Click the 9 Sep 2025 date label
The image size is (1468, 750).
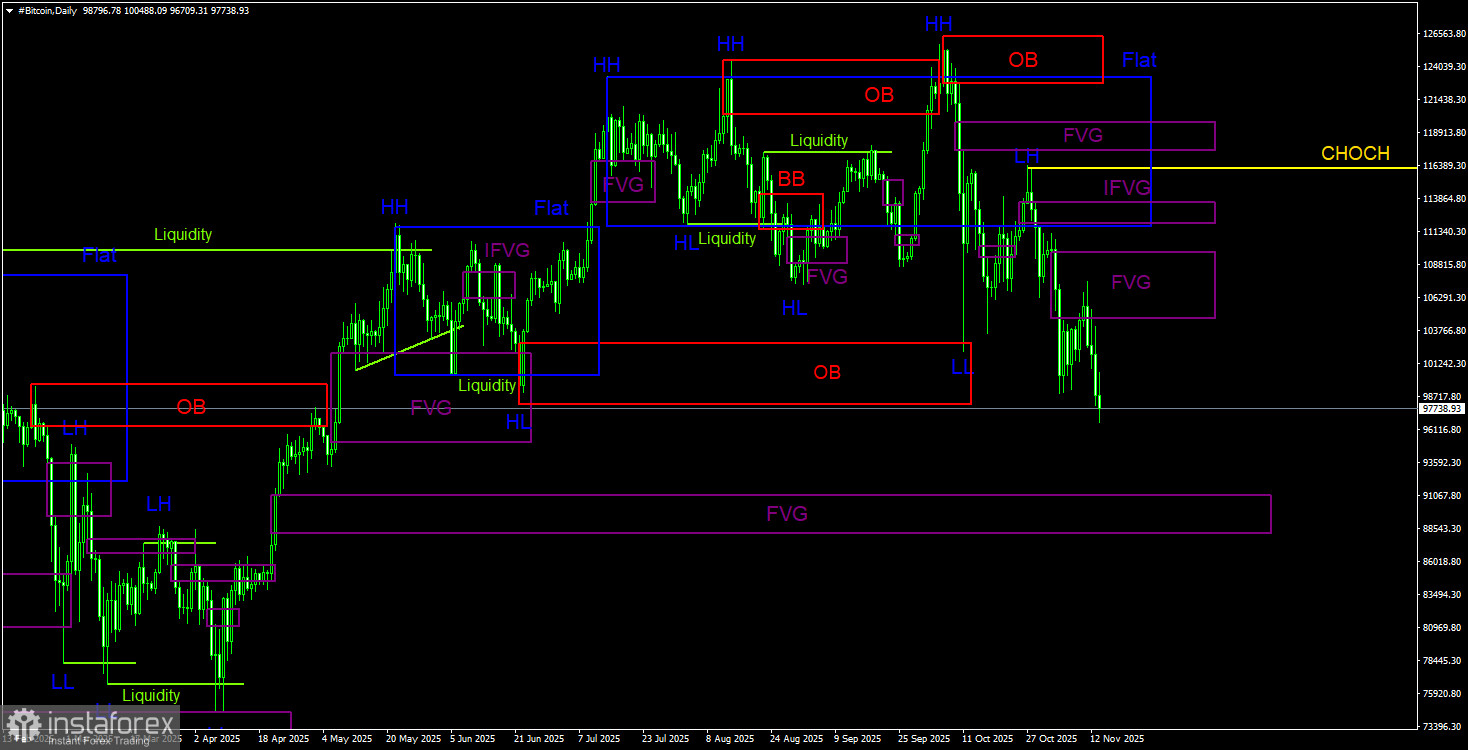(x=858, y=740)
